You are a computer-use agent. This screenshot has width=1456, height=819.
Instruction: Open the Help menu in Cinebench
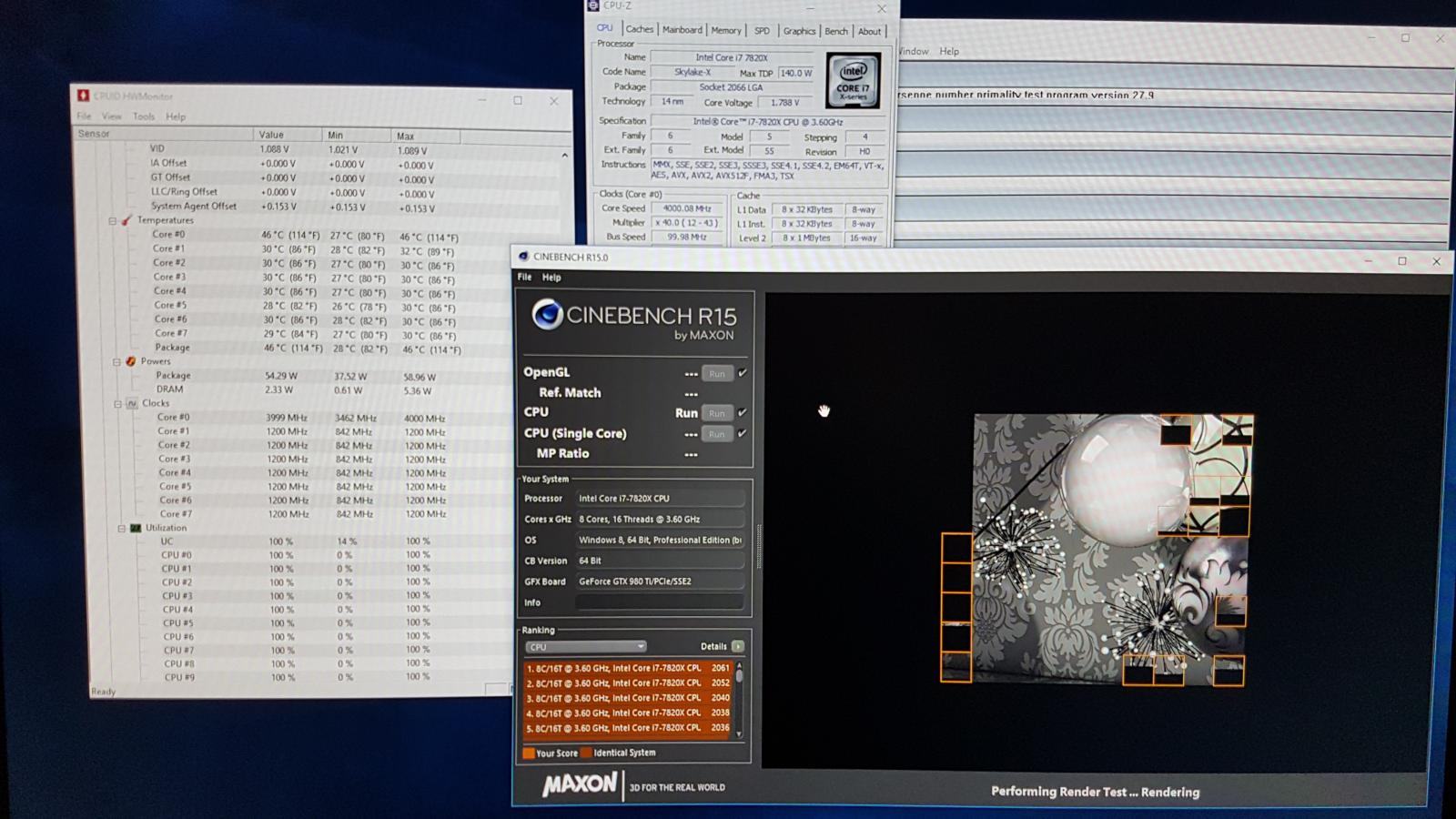(x=551, y=278)
